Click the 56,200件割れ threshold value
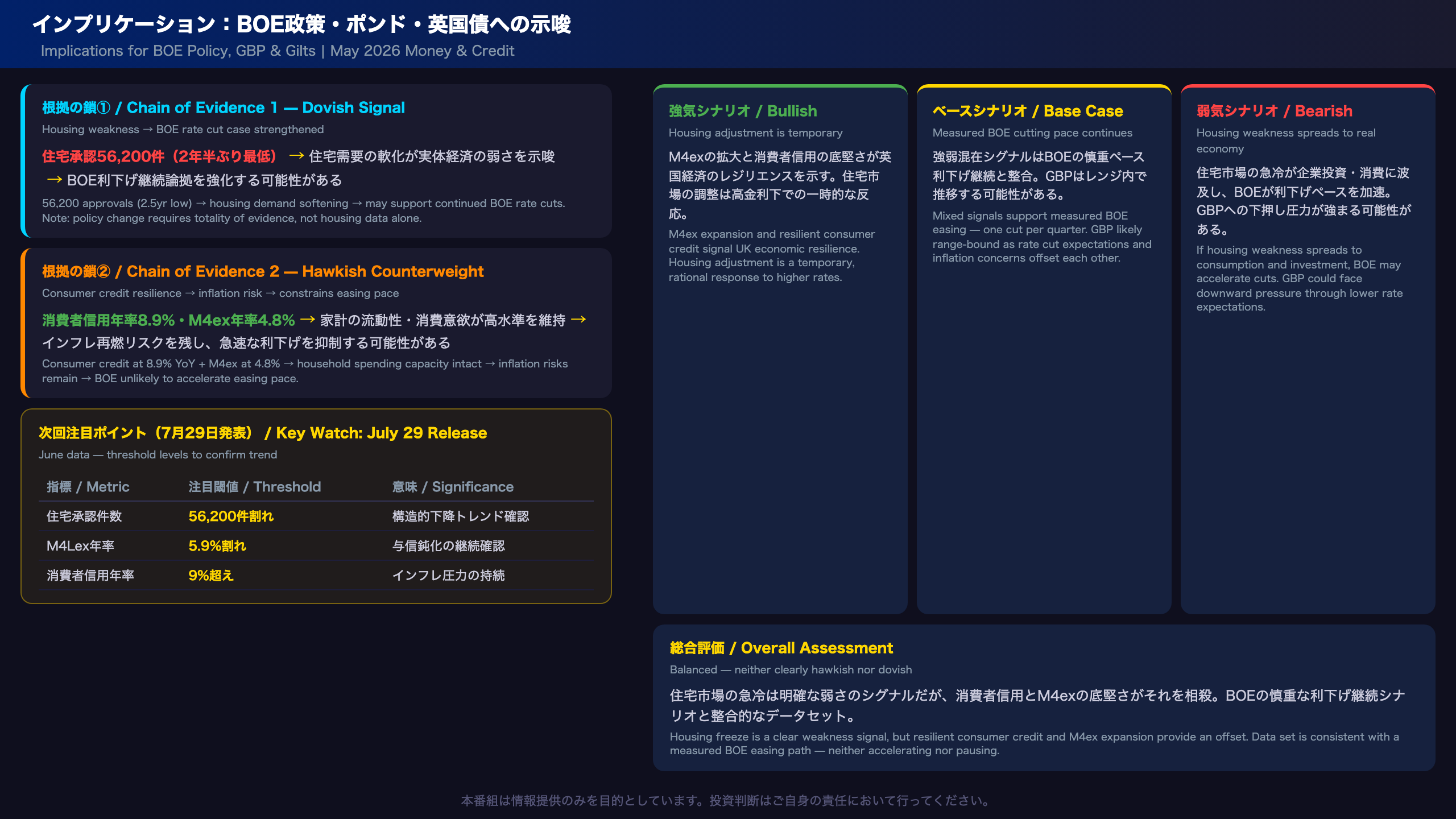The height and width of the screenshot is (819, 1456). [x=231, y=516]
